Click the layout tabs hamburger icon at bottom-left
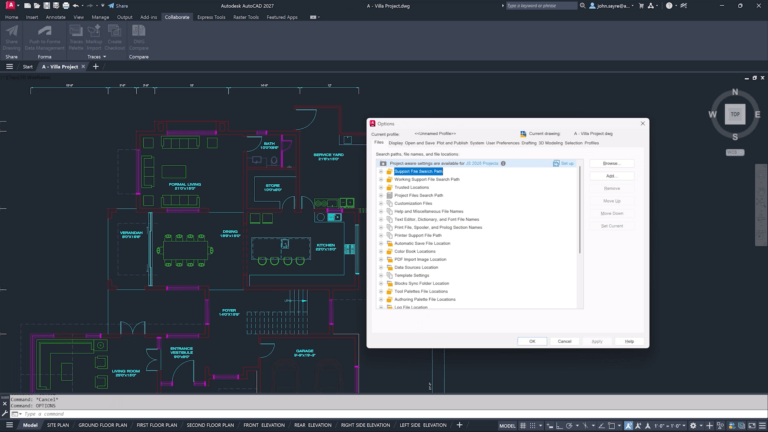Image resolution: width=768 pixels, height=432 pixels. click(9, 425)
